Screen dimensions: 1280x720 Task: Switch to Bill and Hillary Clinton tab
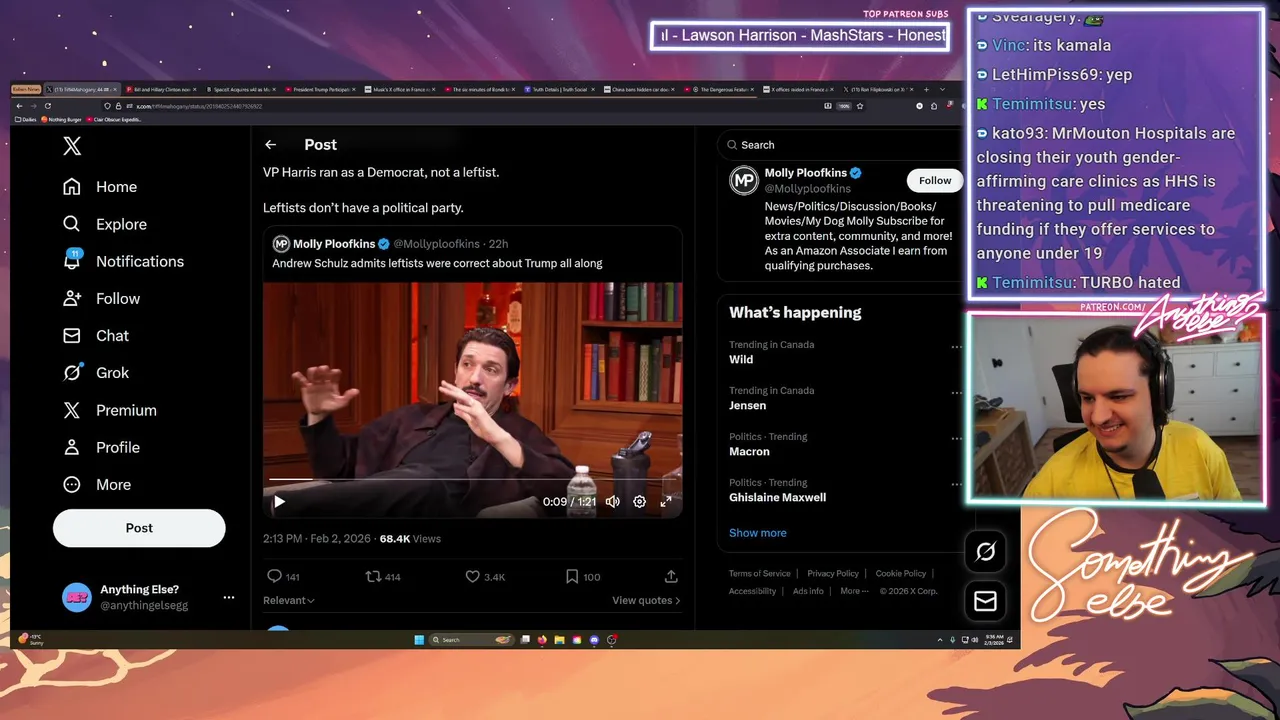click(161, 89)
